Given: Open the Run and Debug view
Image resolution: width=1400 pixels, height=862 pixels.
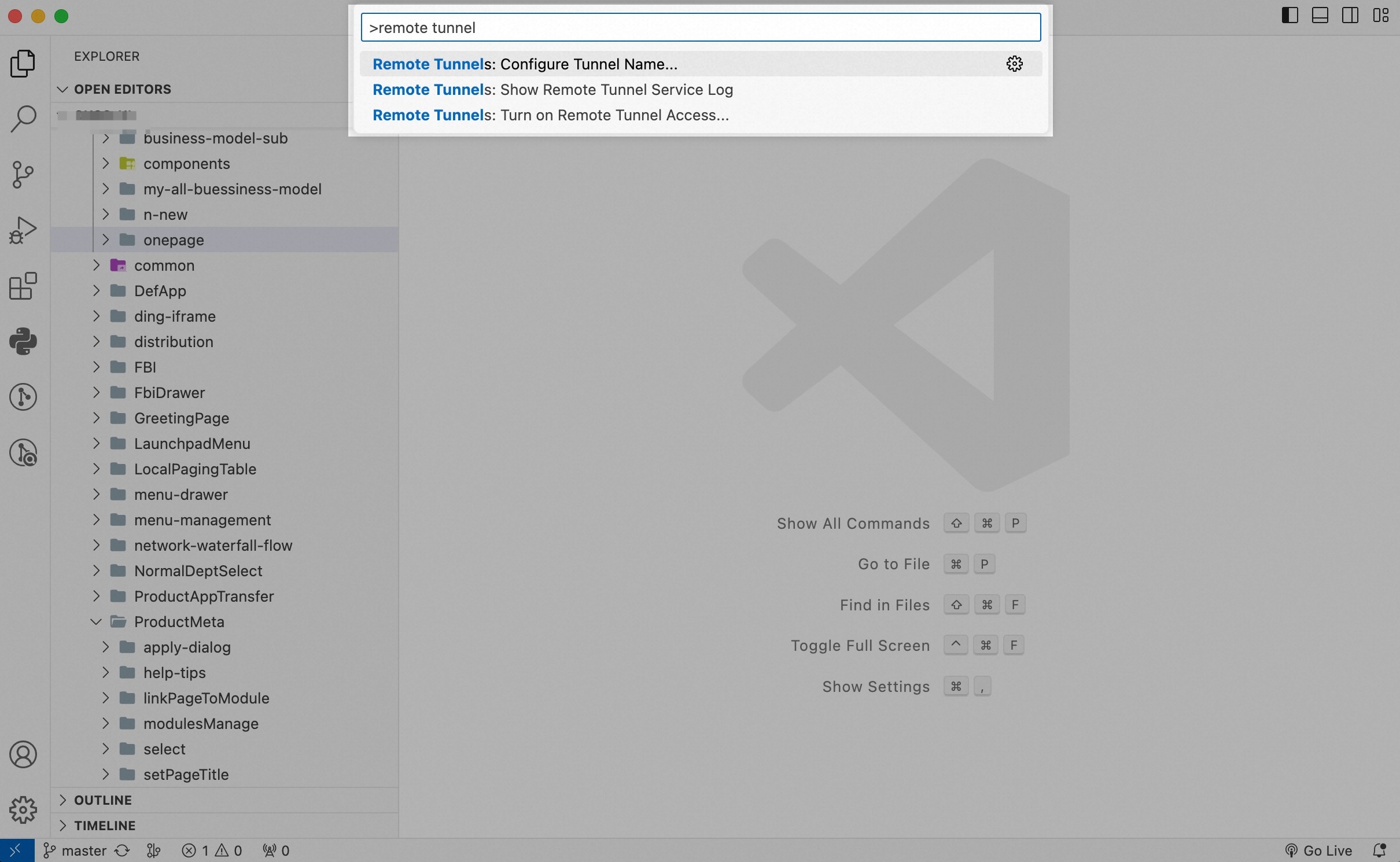Looking at the screenshot, I should [23, 230].
